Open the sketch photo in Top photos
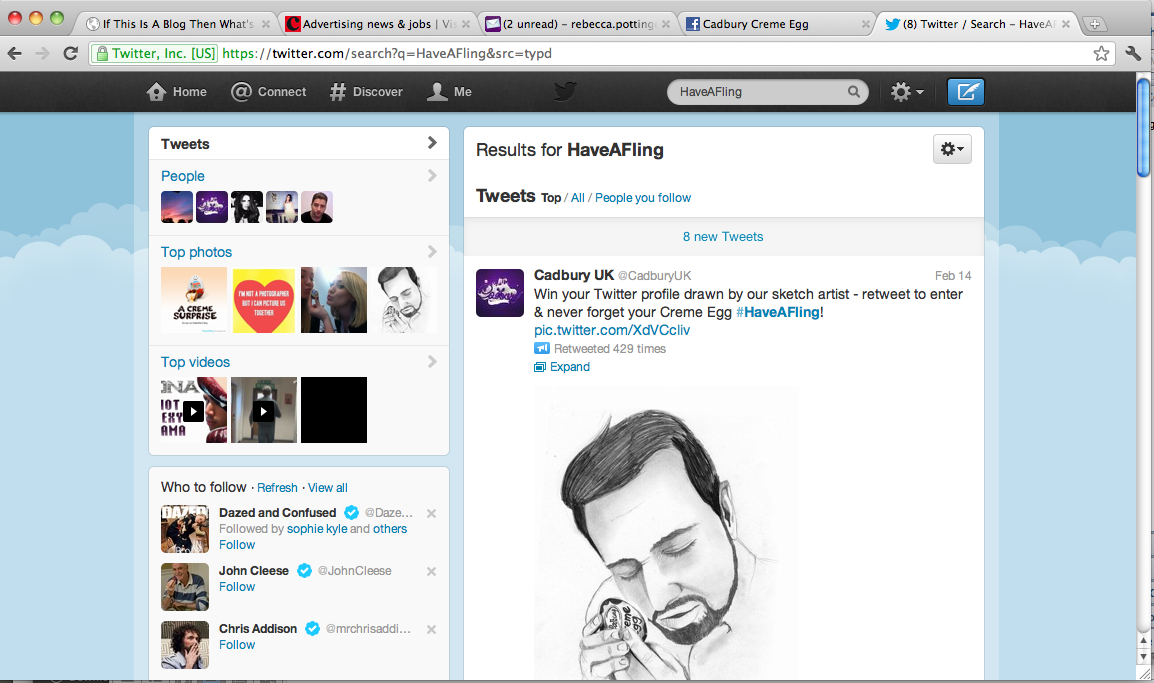 (403, 300)
